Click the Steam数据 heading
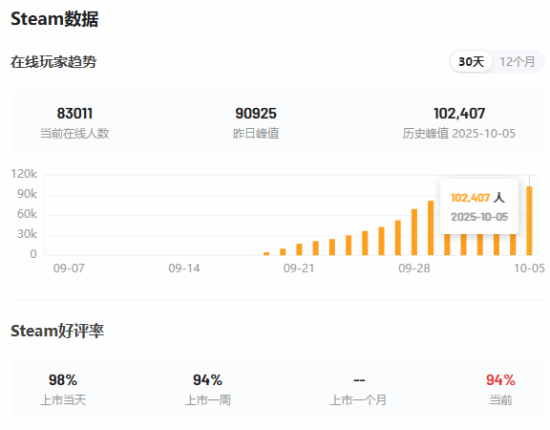Viewport: 550px width, 430px height. [55, 19]
